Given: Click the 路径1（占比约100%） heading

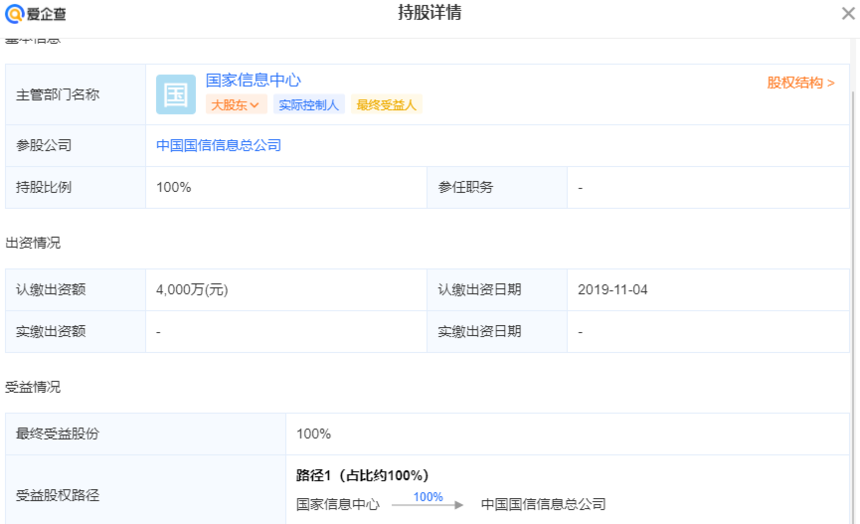Looking at the screenshot, I should pyautogui.click(x=363, y=475).
